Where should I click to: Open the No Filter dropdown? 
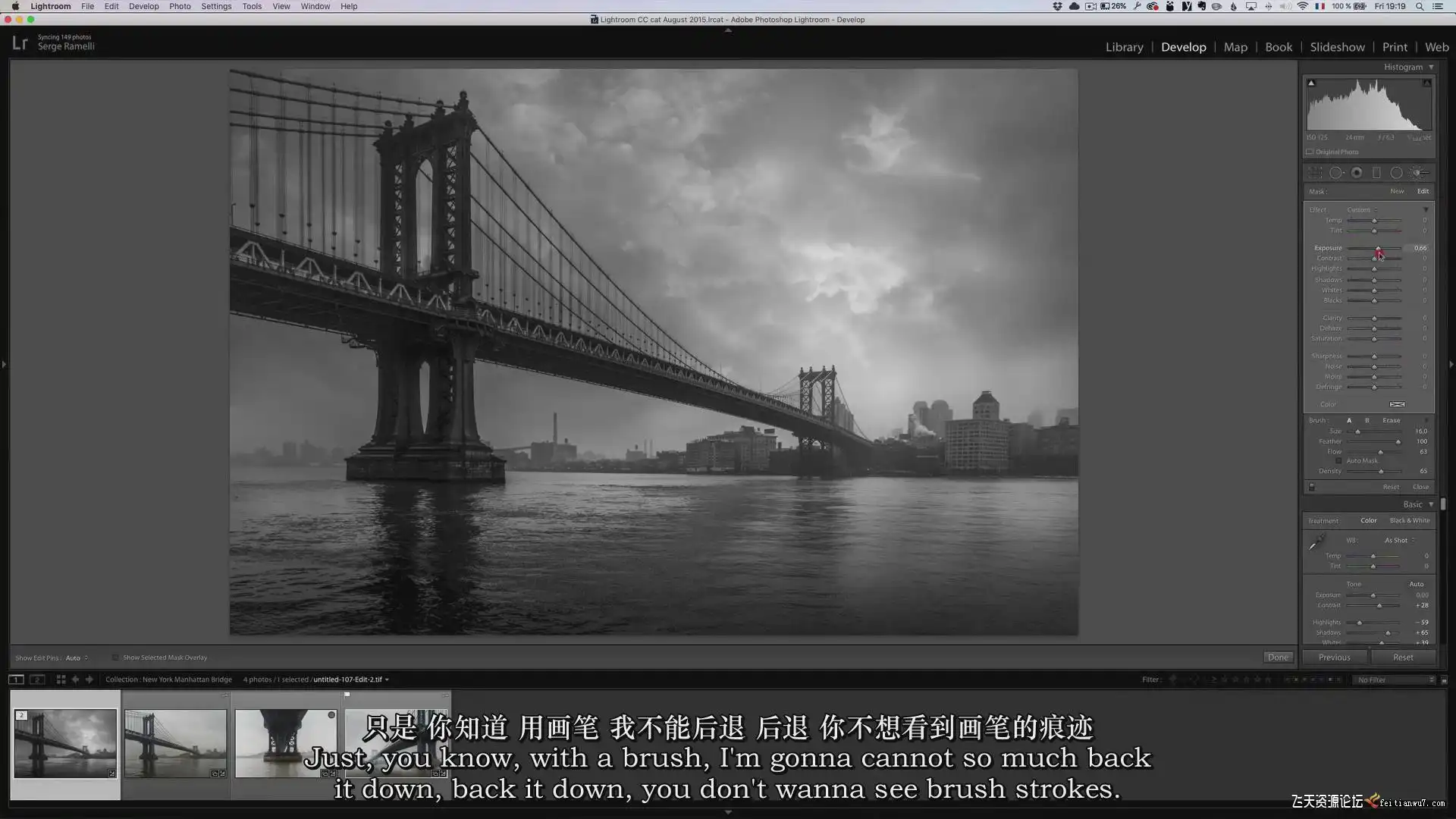1395,680
